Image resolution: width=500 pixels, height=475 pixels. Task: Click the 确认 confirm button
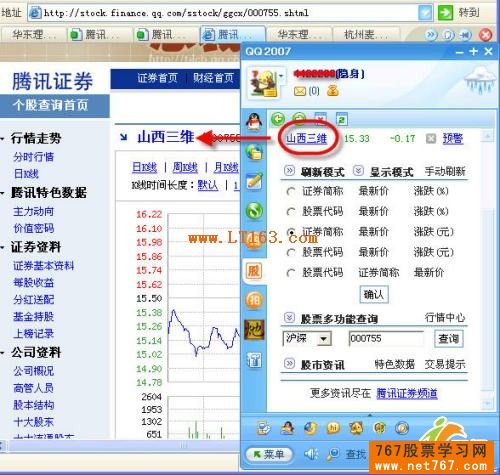(x=374, y=294)
